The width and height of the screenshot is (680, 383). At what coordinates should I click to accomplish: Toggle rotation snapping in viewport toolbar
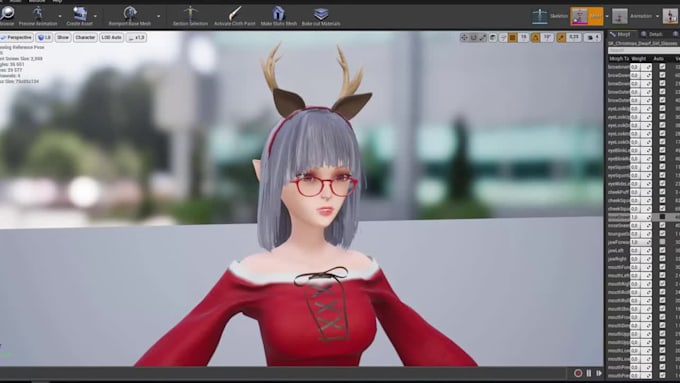[x=536, y=38]
